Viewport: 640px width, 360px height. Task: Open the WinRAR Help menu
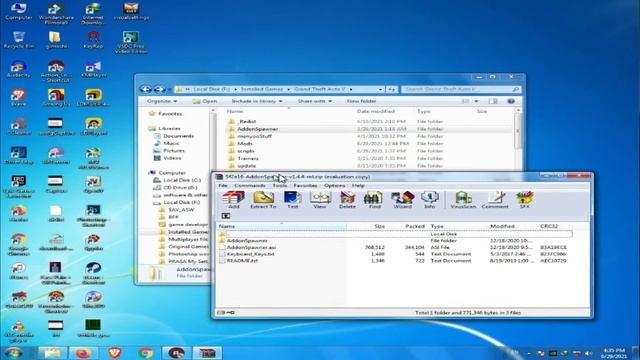pyautogui.click(x=358, y=186)
